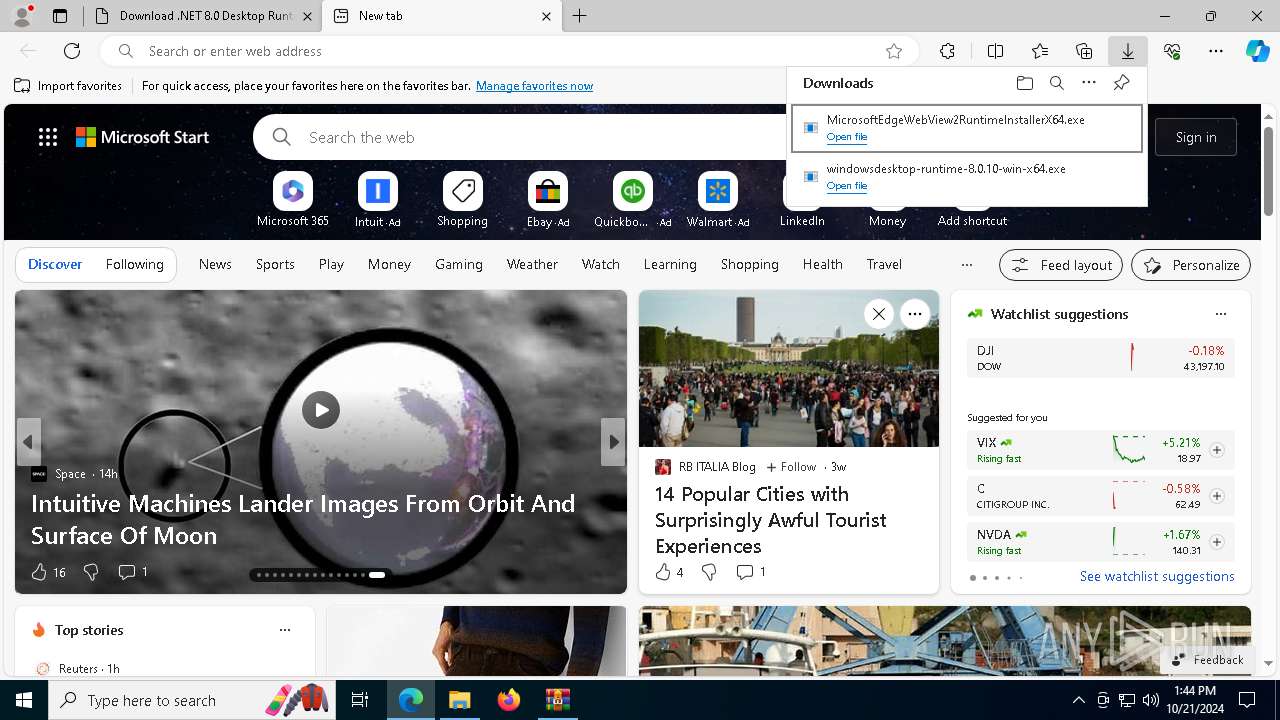Screen dimensions: 1280x720
Task: Launch the Copilot sidebar icon
Action: tap(1258, 51)
